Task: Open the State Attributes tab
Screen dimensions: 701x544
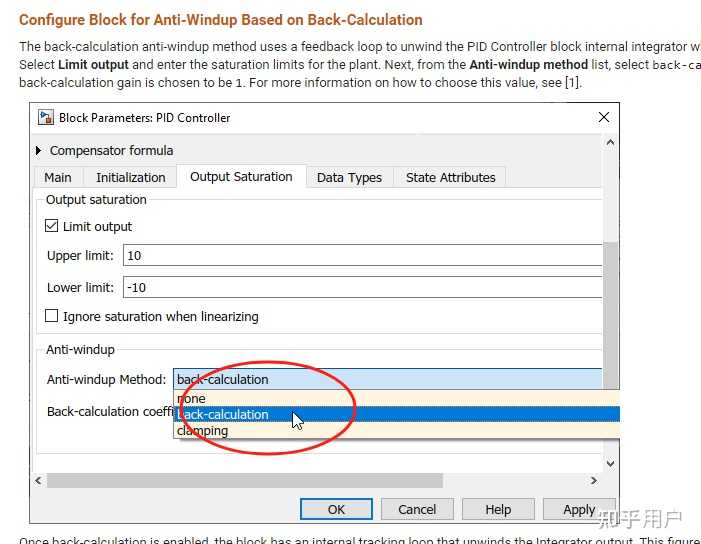Action: [450, 177]
